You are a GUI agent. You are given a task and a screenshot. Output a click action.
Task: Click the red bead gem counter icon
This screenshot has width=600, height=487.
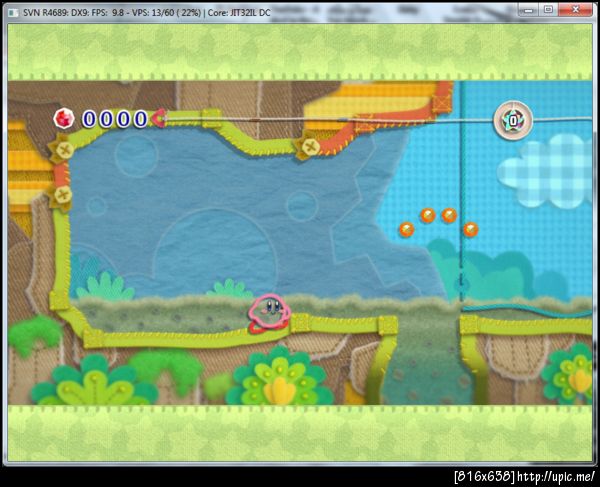coord(64,118)
